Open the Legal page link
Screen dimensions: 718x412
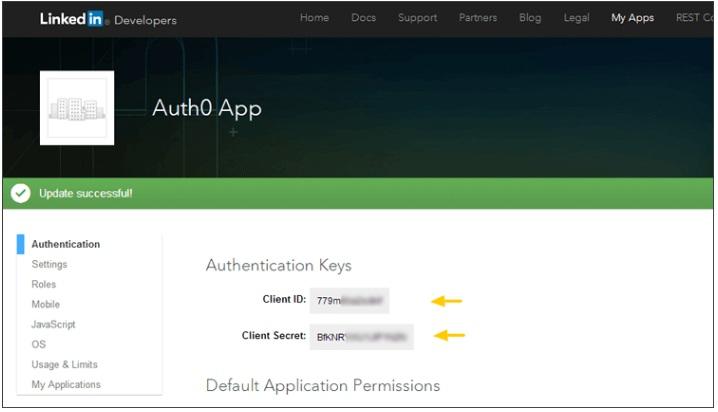coord(576,18)
